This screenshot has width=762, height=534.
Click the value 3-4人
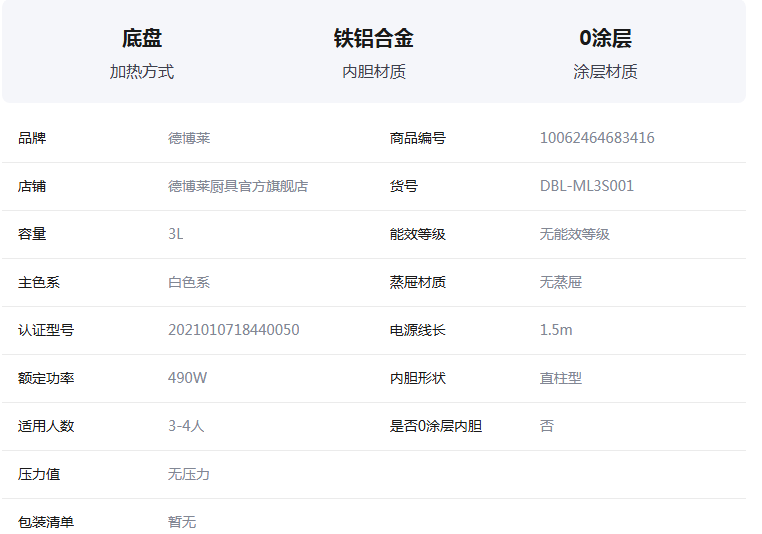(x=186, y=426)
